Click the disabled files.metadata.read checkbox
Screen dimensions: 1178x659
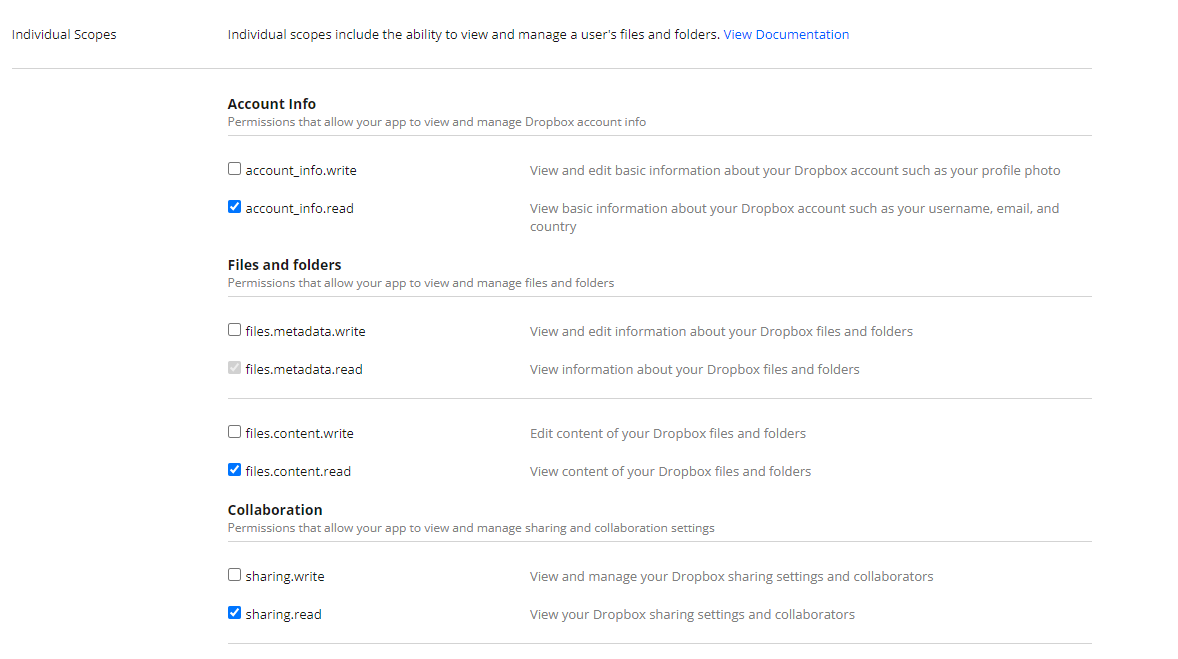coord(234,367)
